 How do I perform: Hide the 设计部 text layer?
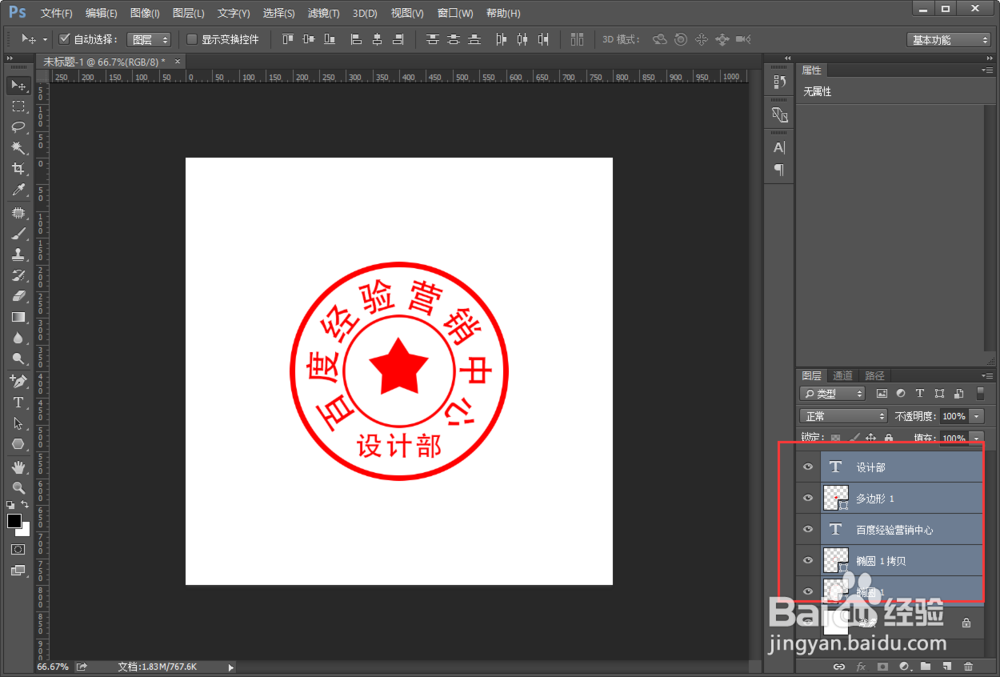(x=808, y=467)
